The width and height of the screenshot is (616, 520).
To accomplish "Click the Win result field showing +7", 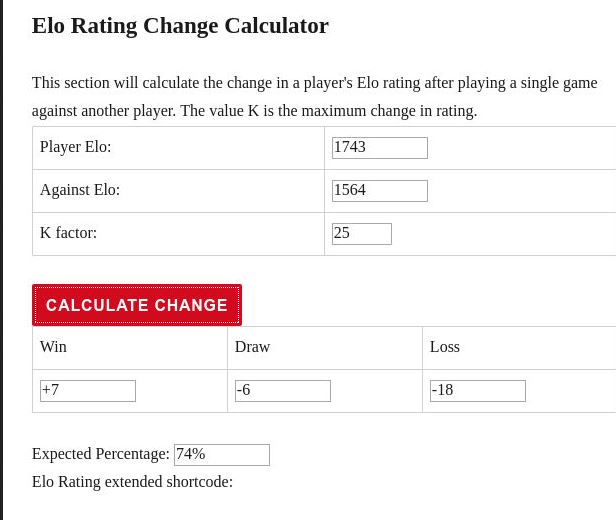I will [x=87, y=391].
